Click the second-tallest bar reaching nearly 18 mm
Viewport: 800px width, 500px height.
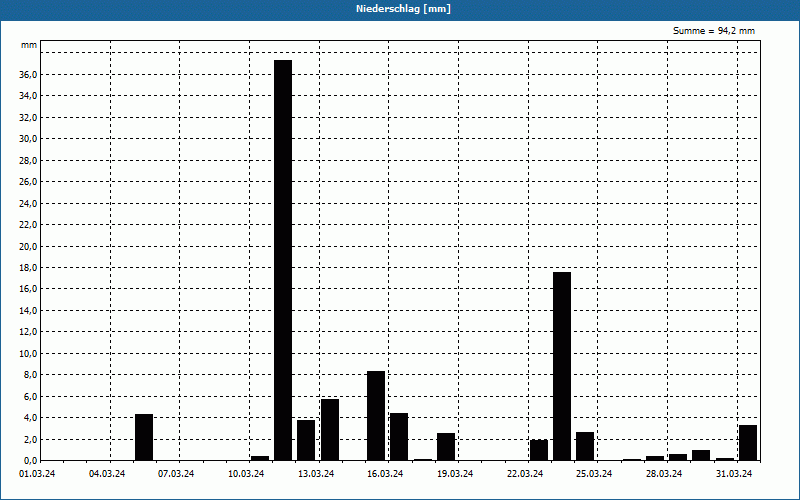point(562,366)
